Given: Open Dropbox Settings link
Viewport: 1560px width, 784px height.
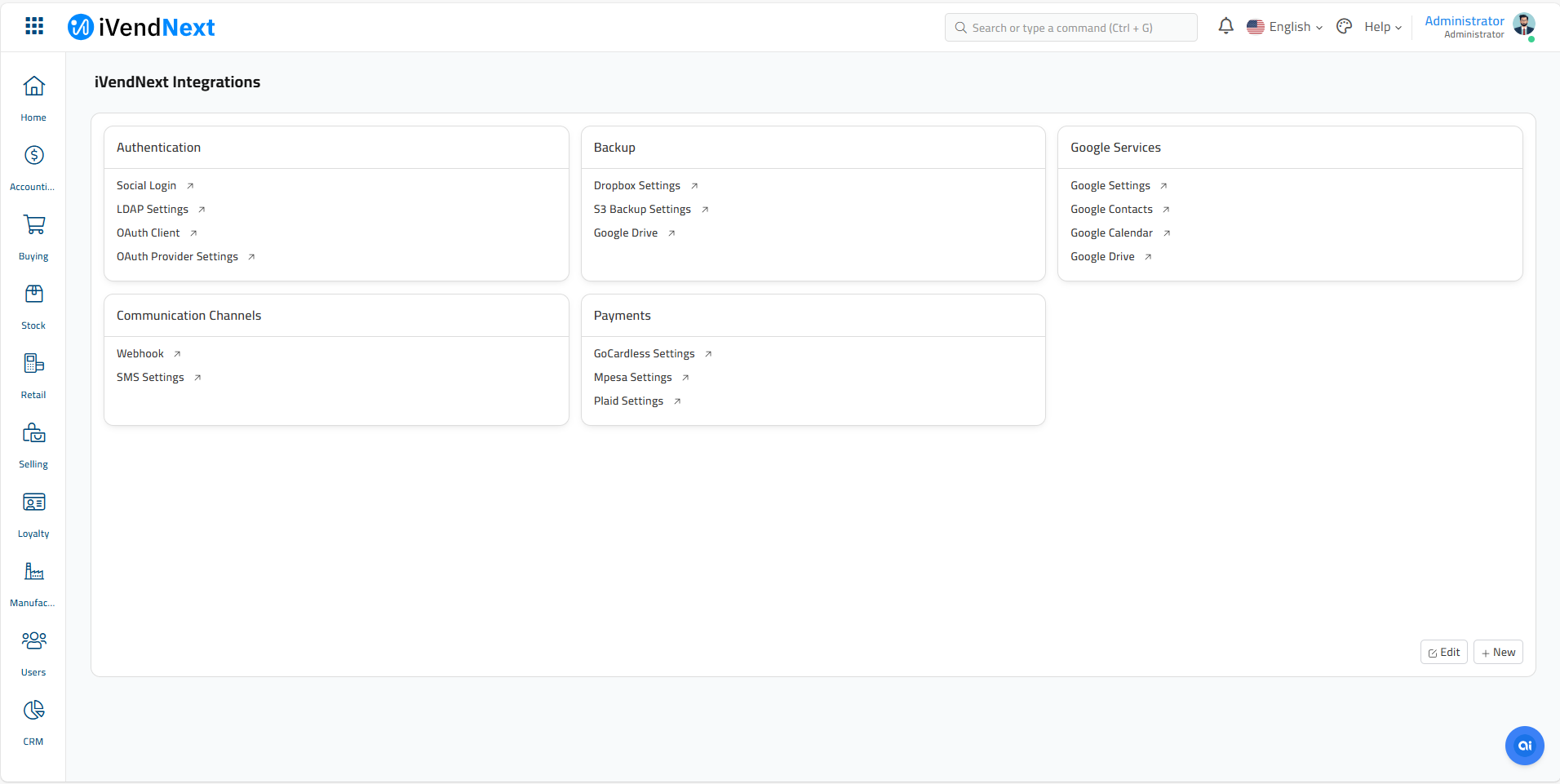Looking at the screenshot, I should coord(636,186).
